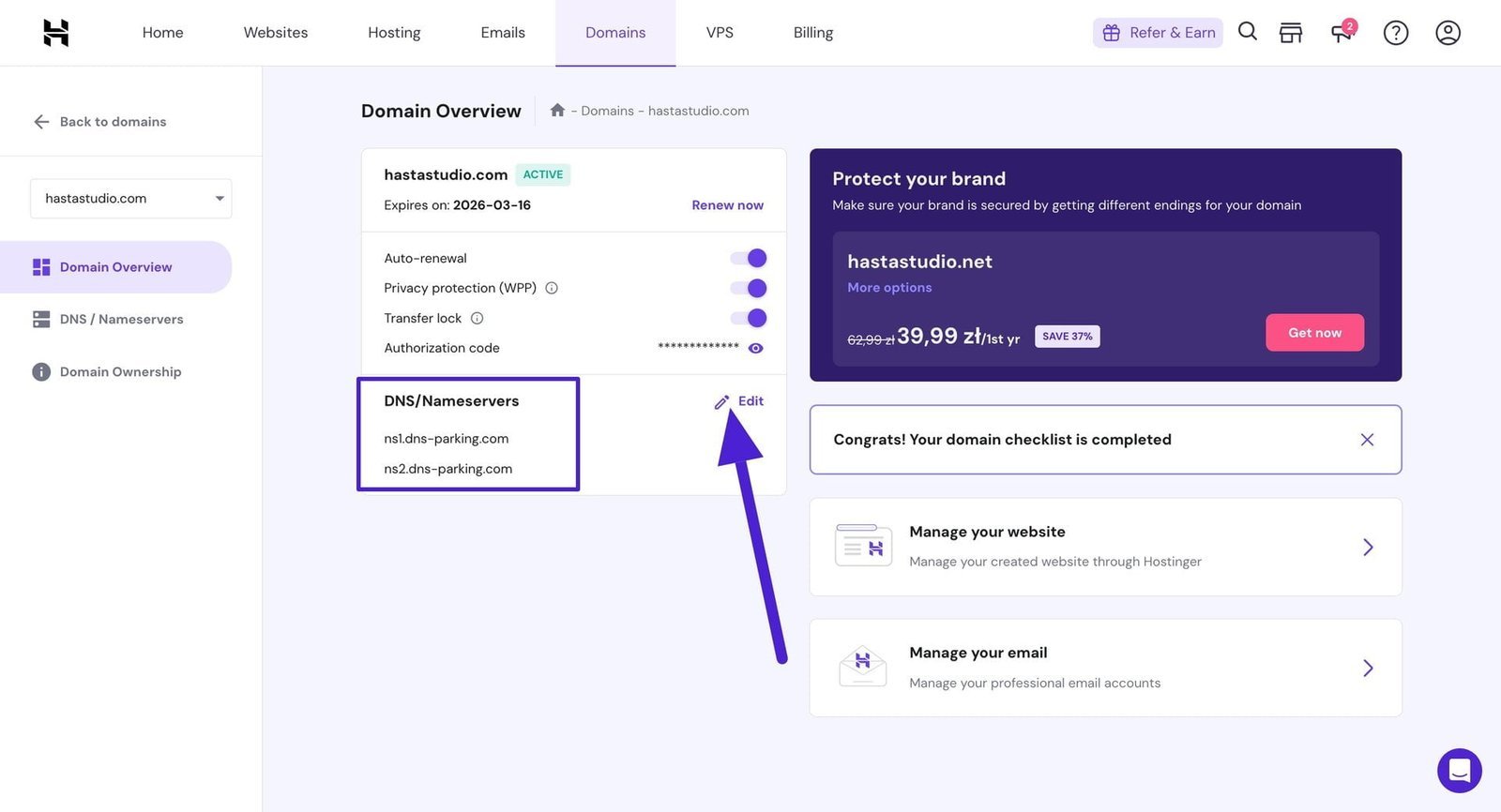Open the hastastudio.com domain dropdown

(131, 199)
